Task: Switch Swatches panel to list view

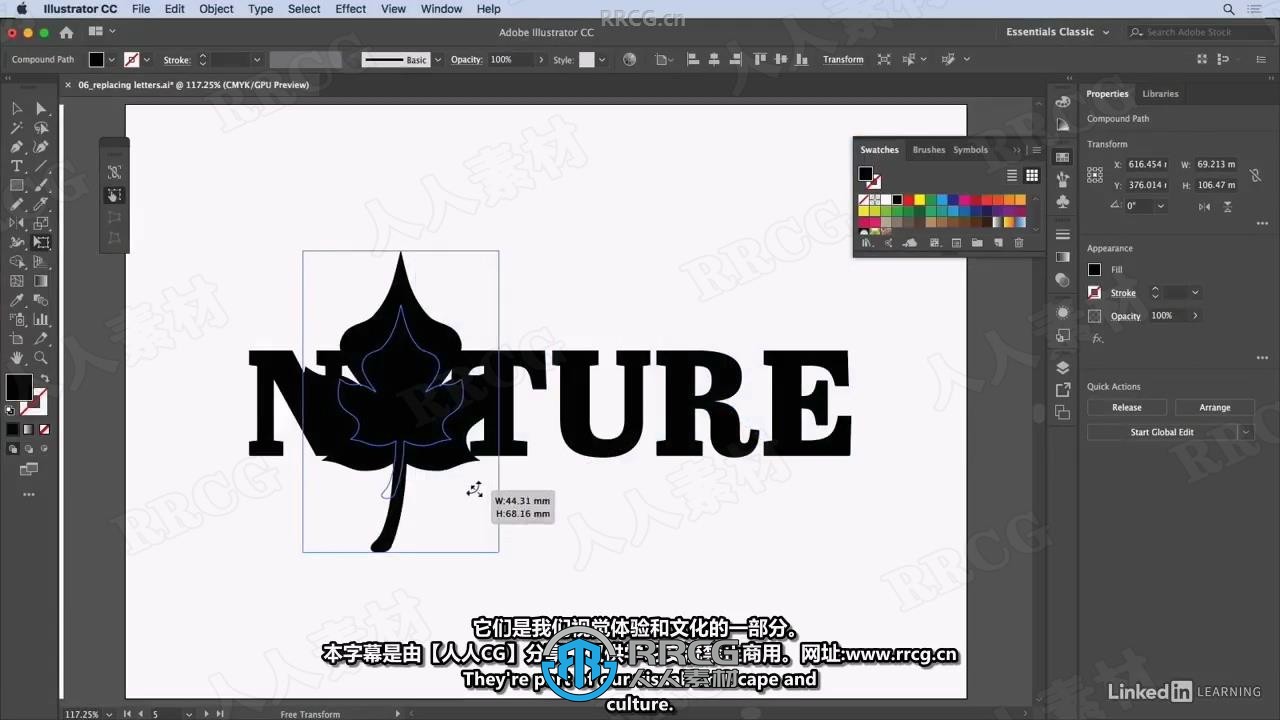Action: tap(1012, 175)
